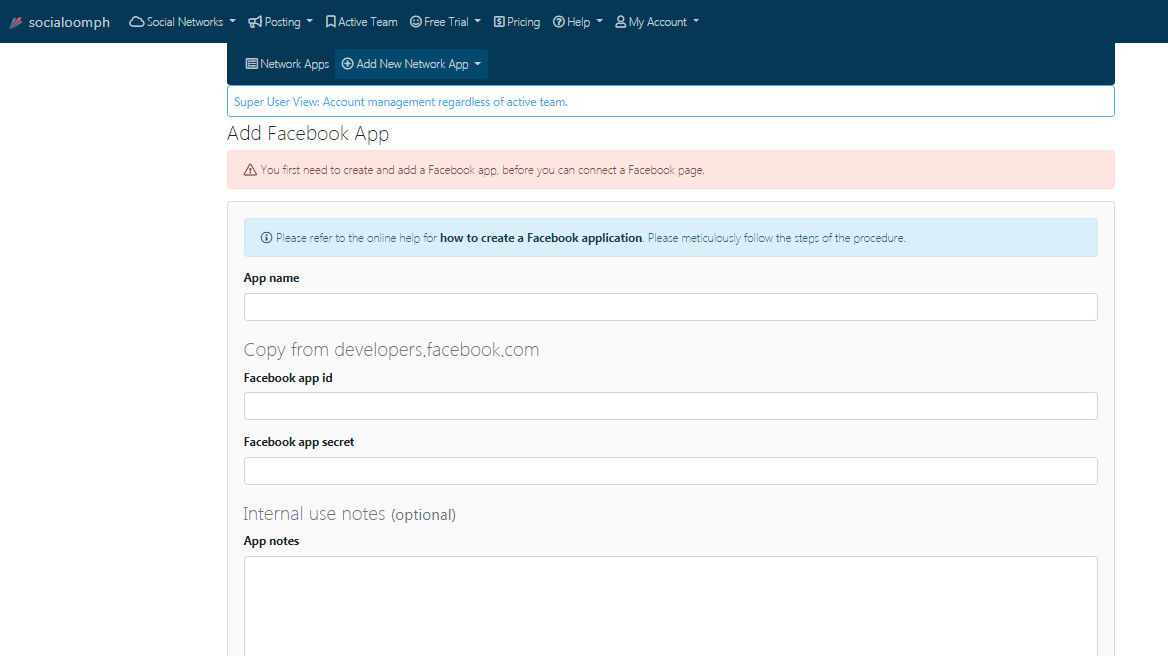The width and height of the screenshot is (1168, 656).
Task: Expand the Help dropdown arrow
Action: [x=600, y=22]
